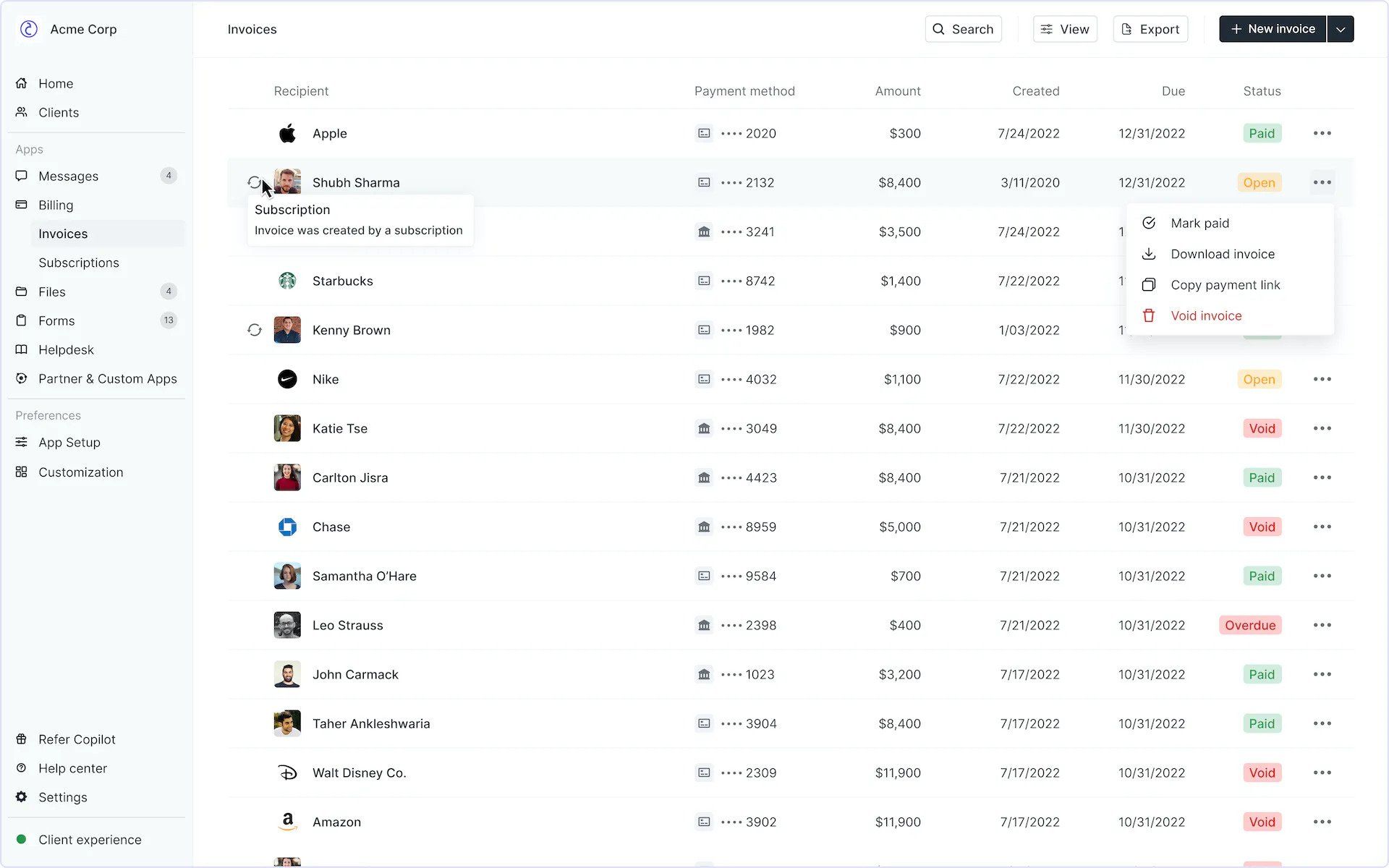Select Mark paid from context menu
The image size is (1389, 868).
[x=1200, y=223]
